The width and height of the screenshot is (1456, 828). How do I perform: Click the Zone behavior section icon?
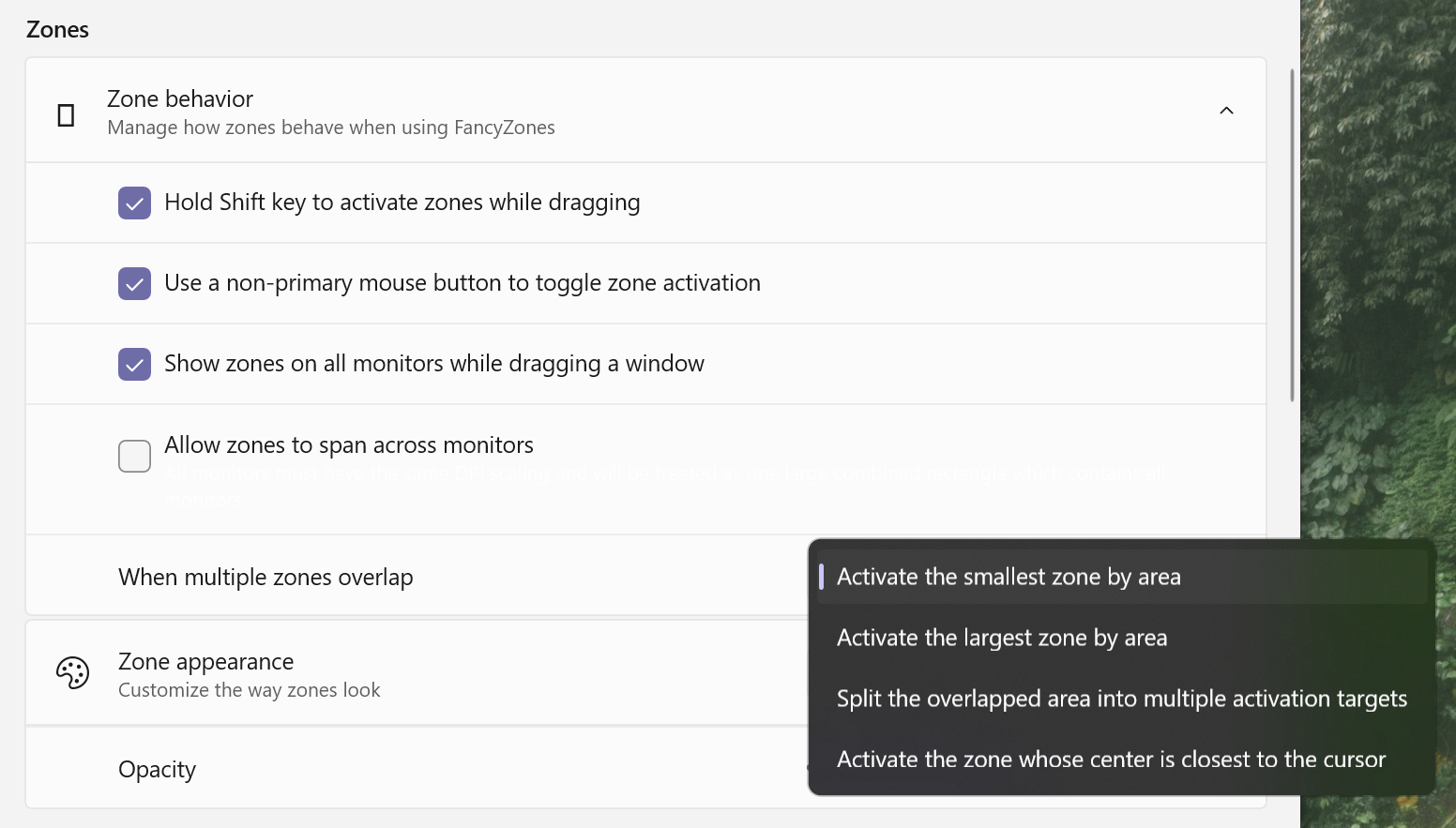(66, 113)
